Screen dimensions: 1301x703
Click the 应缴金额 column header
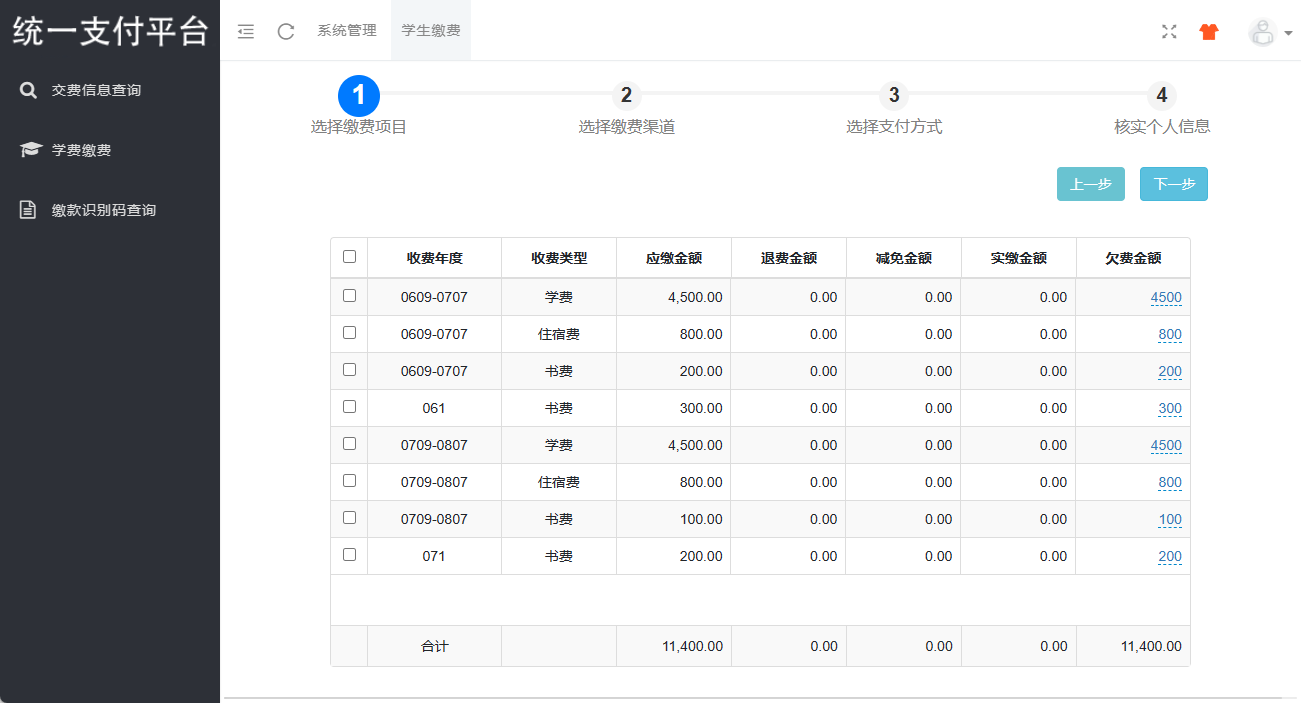click(674, 258)
